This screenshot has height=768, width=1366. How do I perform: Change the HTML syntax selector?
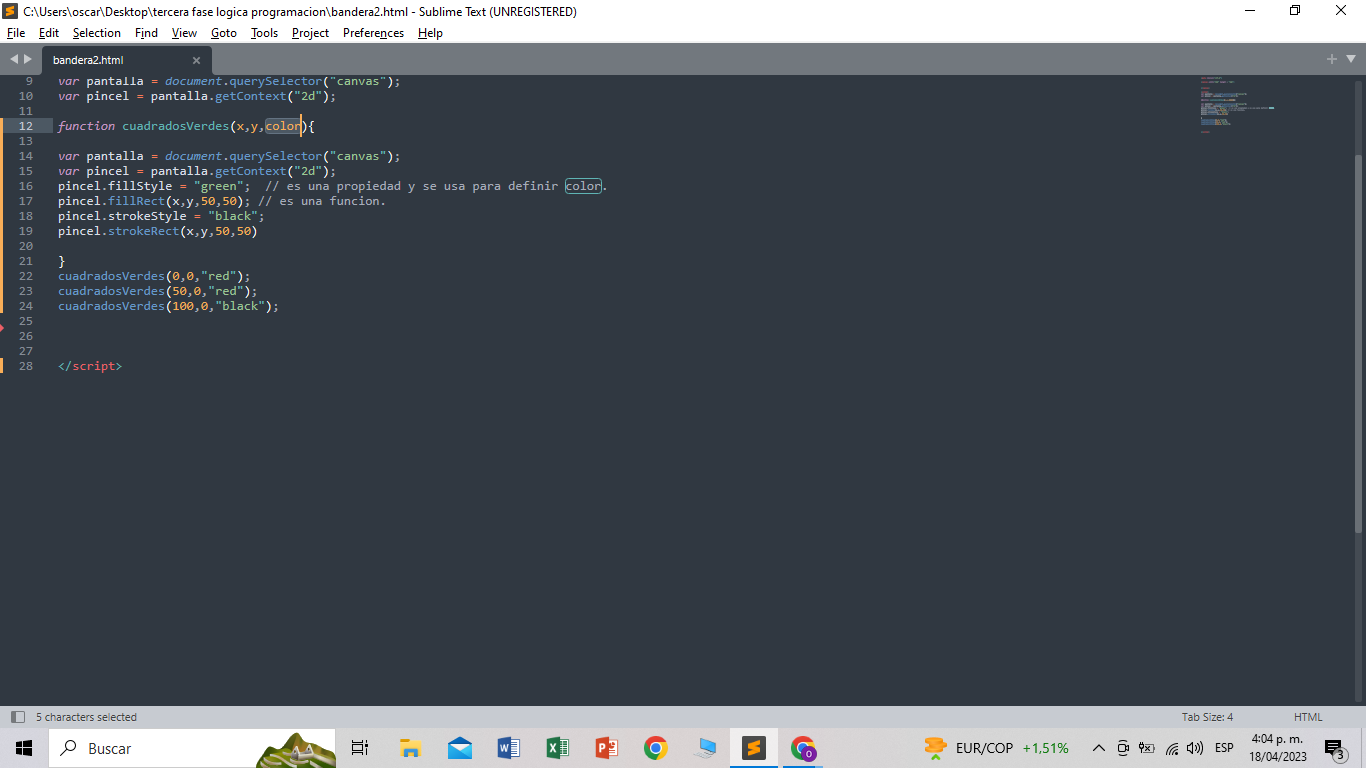(x=1308, y=717)
